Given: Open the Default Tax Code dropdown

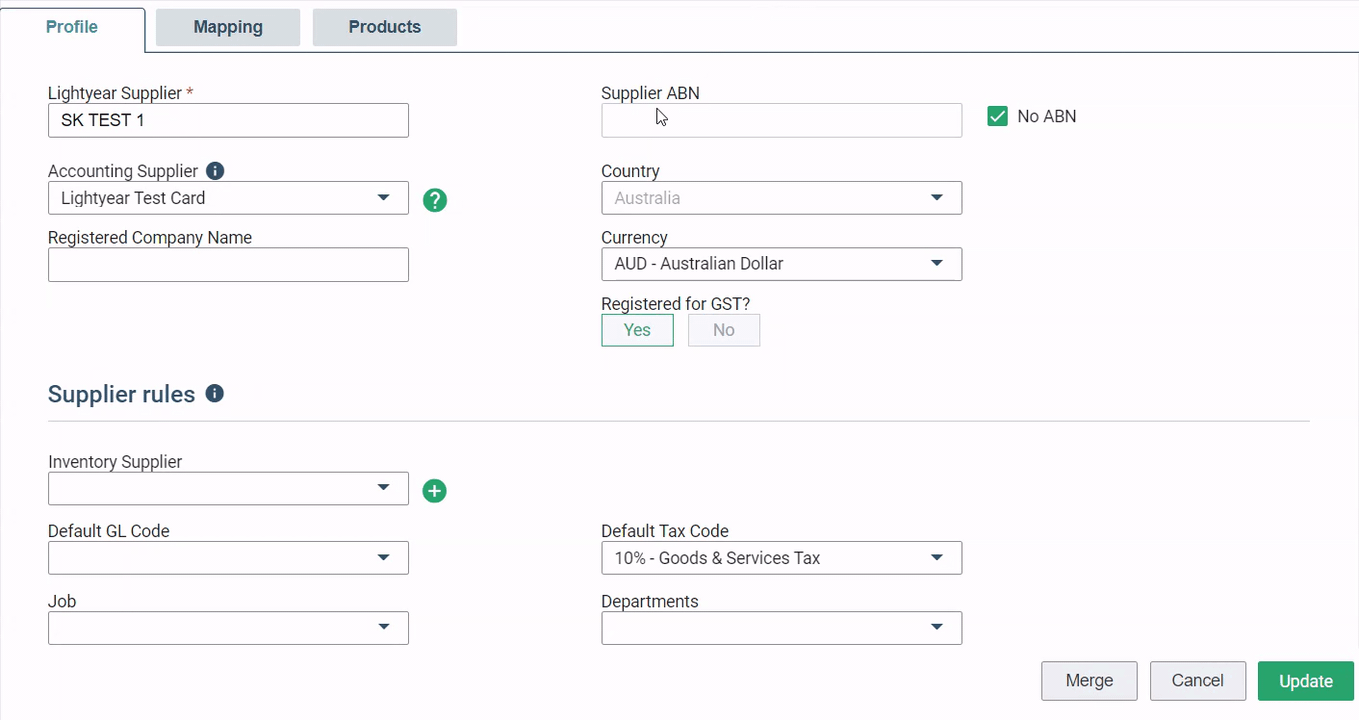Looking at the screenshot, I should pos(781,558).
